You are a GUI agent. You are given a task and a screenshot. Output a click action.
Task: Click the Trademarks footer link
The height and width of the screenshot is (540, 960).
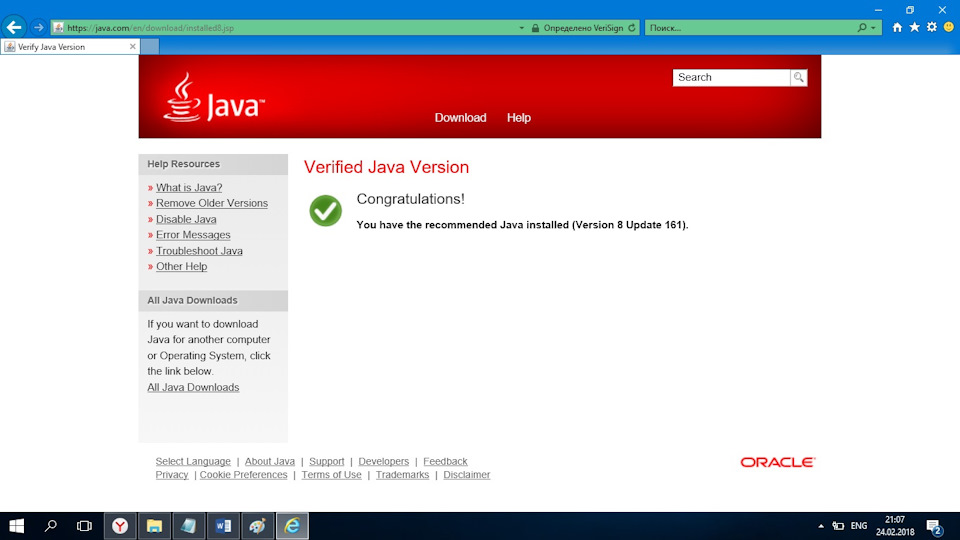click(x=402, y=475)
